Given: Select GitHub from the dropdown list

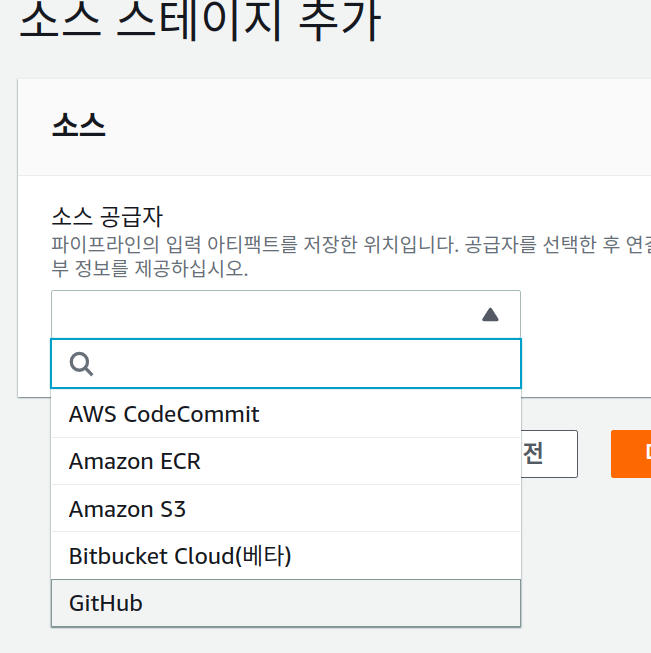Looking at the screenshot, I should (286, 603).
